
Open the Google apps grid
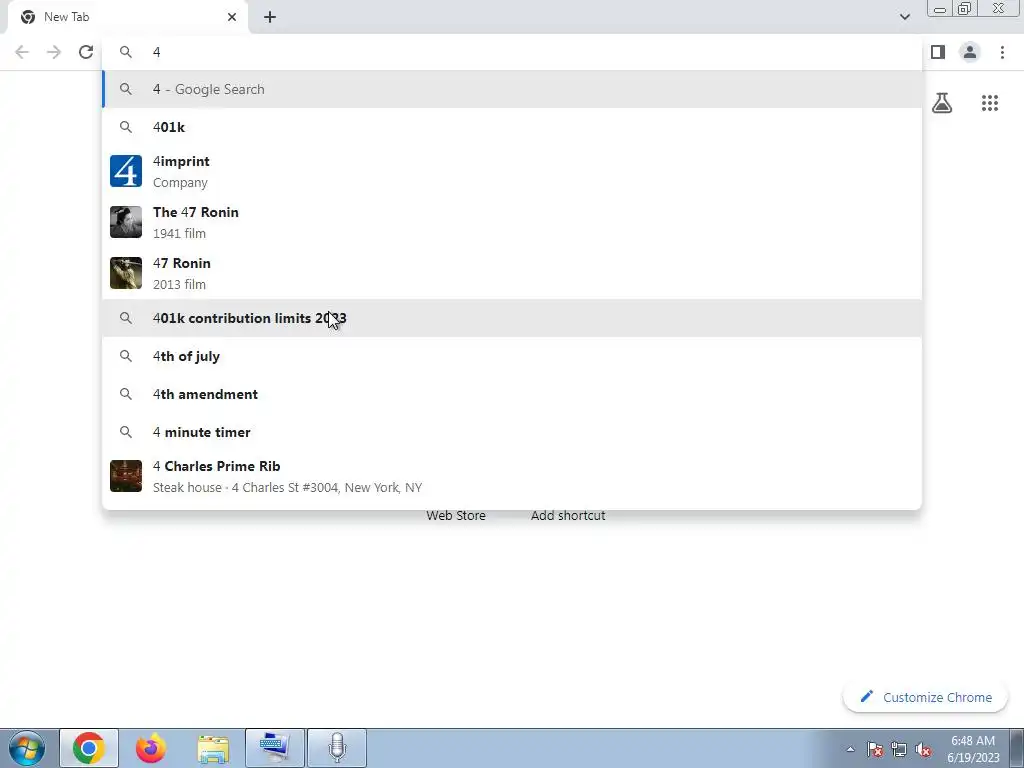[x=990, y=103]
